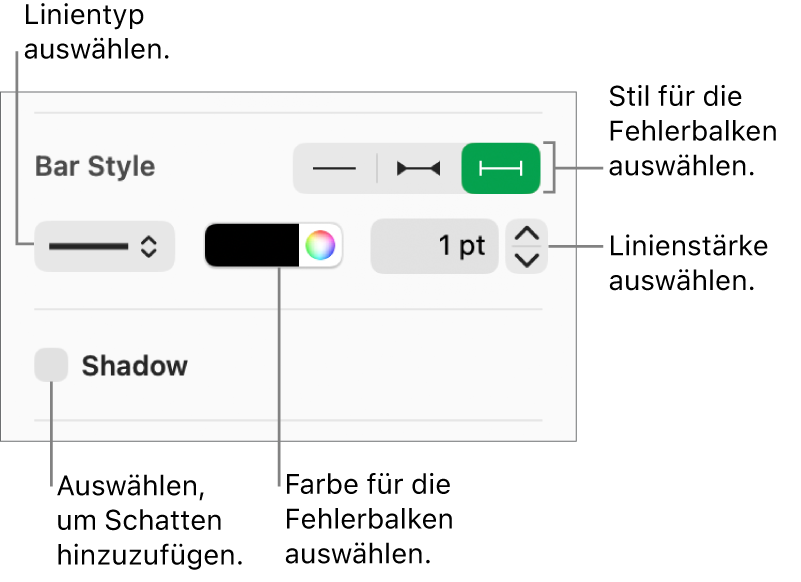Select the plain line bar style
Screen dimensions: 801x582
(x=335, y=168)
